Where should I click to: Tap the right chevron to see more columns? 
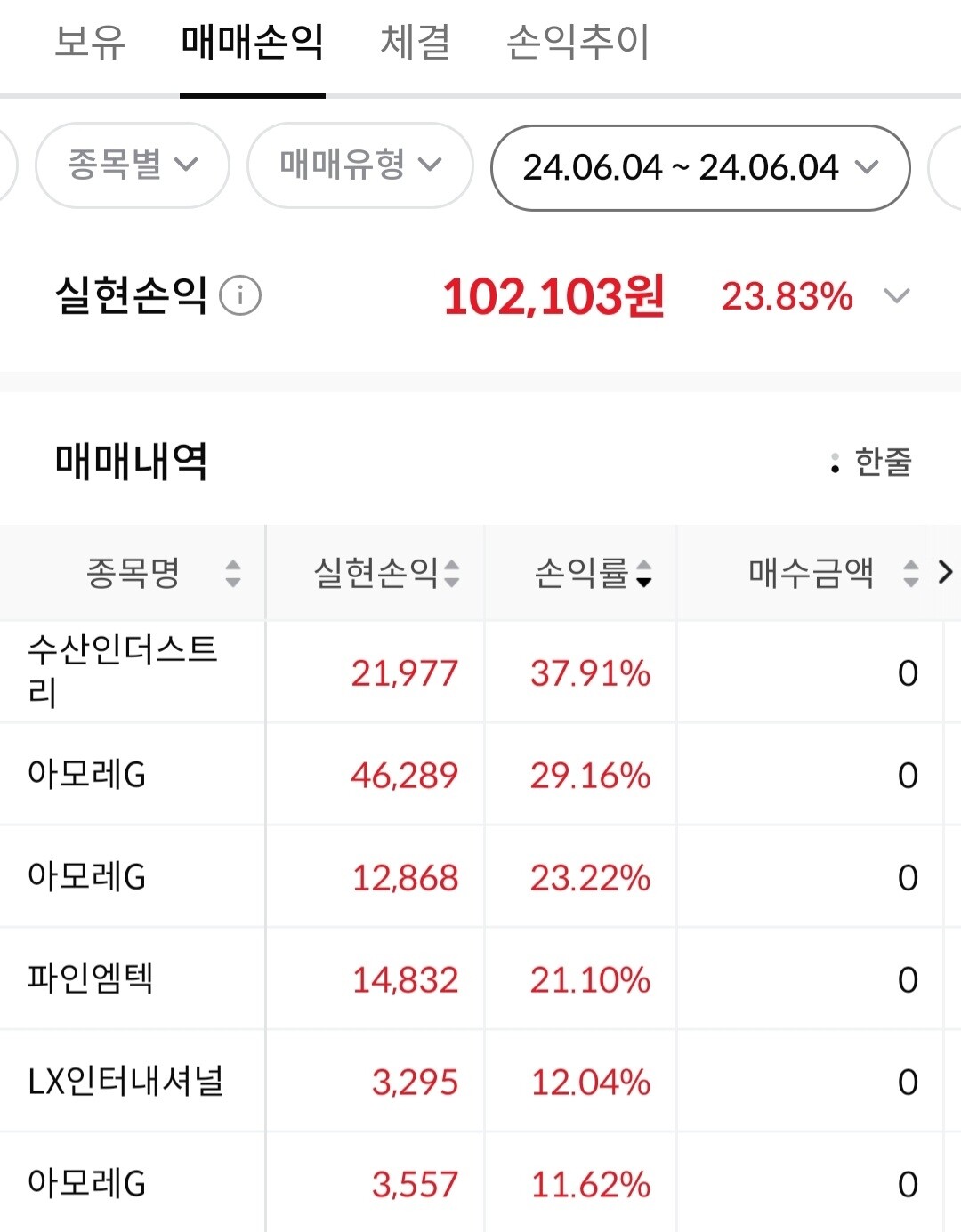tap(946, 572)
